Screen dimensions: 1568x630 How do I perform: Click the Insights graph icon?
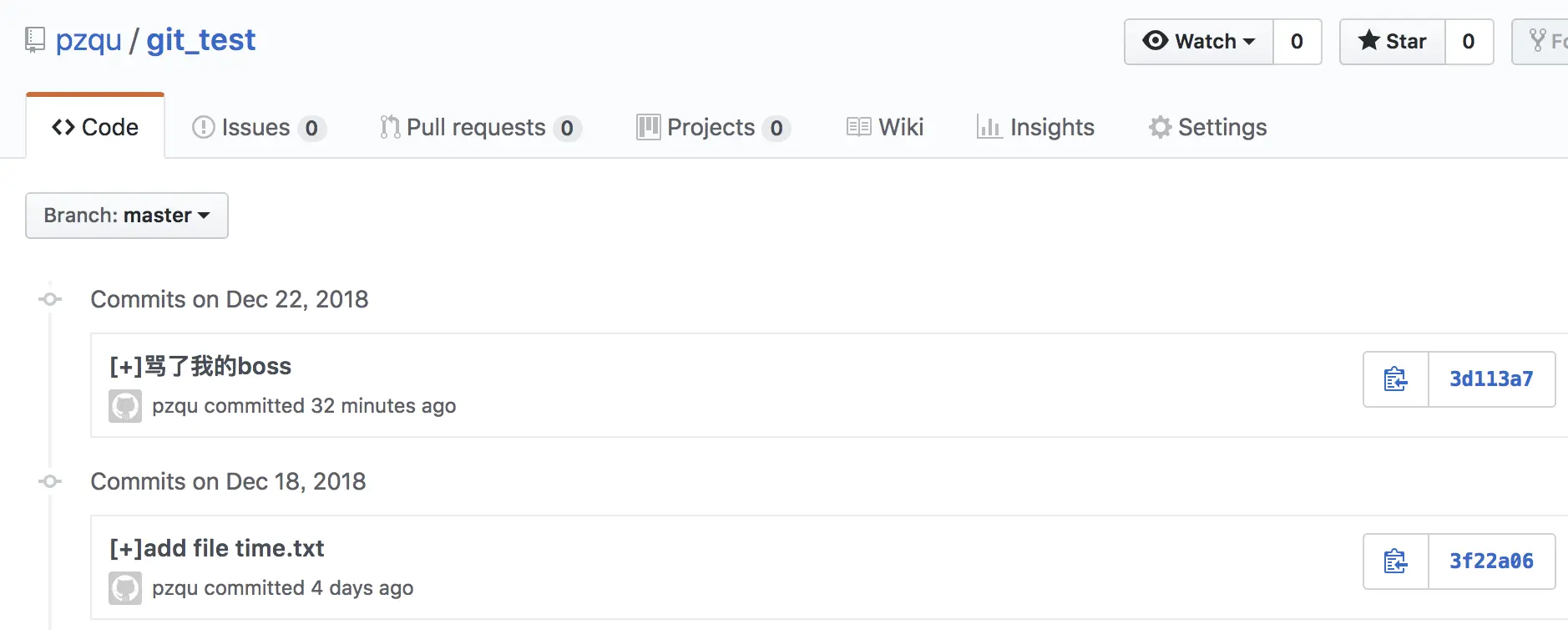989,127
